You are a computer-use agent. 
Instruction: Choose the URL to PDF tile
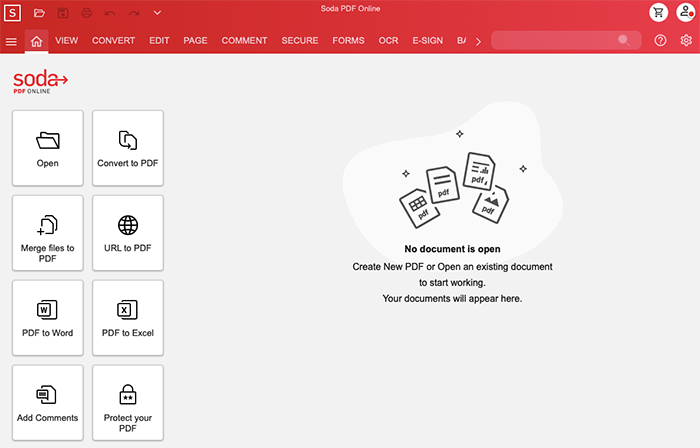[x=128, y=233]
